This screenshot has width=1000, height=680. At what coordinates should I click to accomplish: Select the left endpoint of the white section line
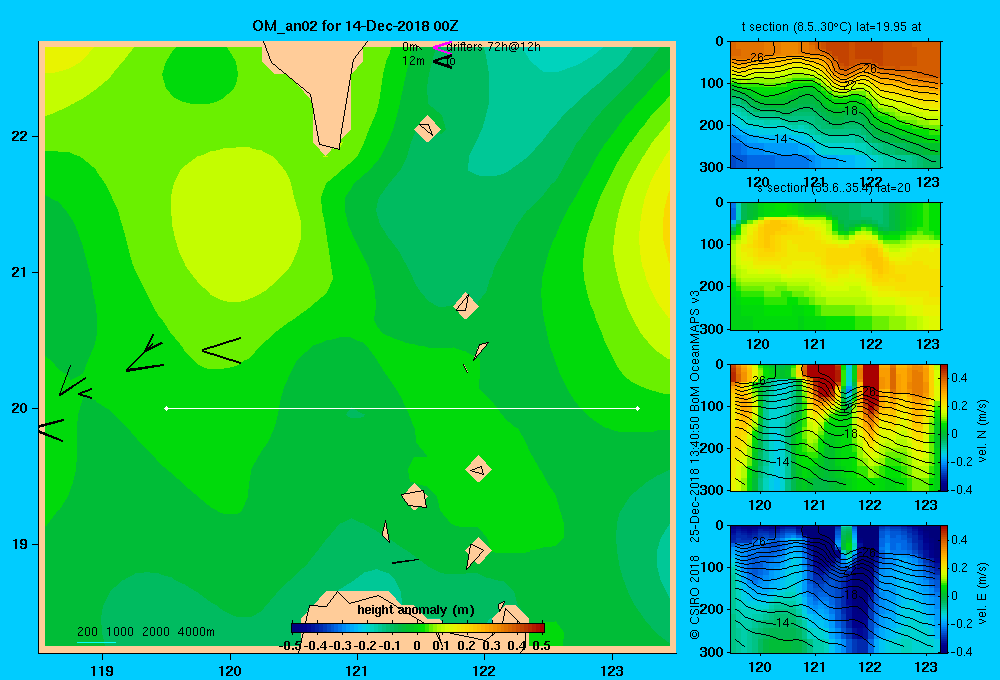click(166, 408)
